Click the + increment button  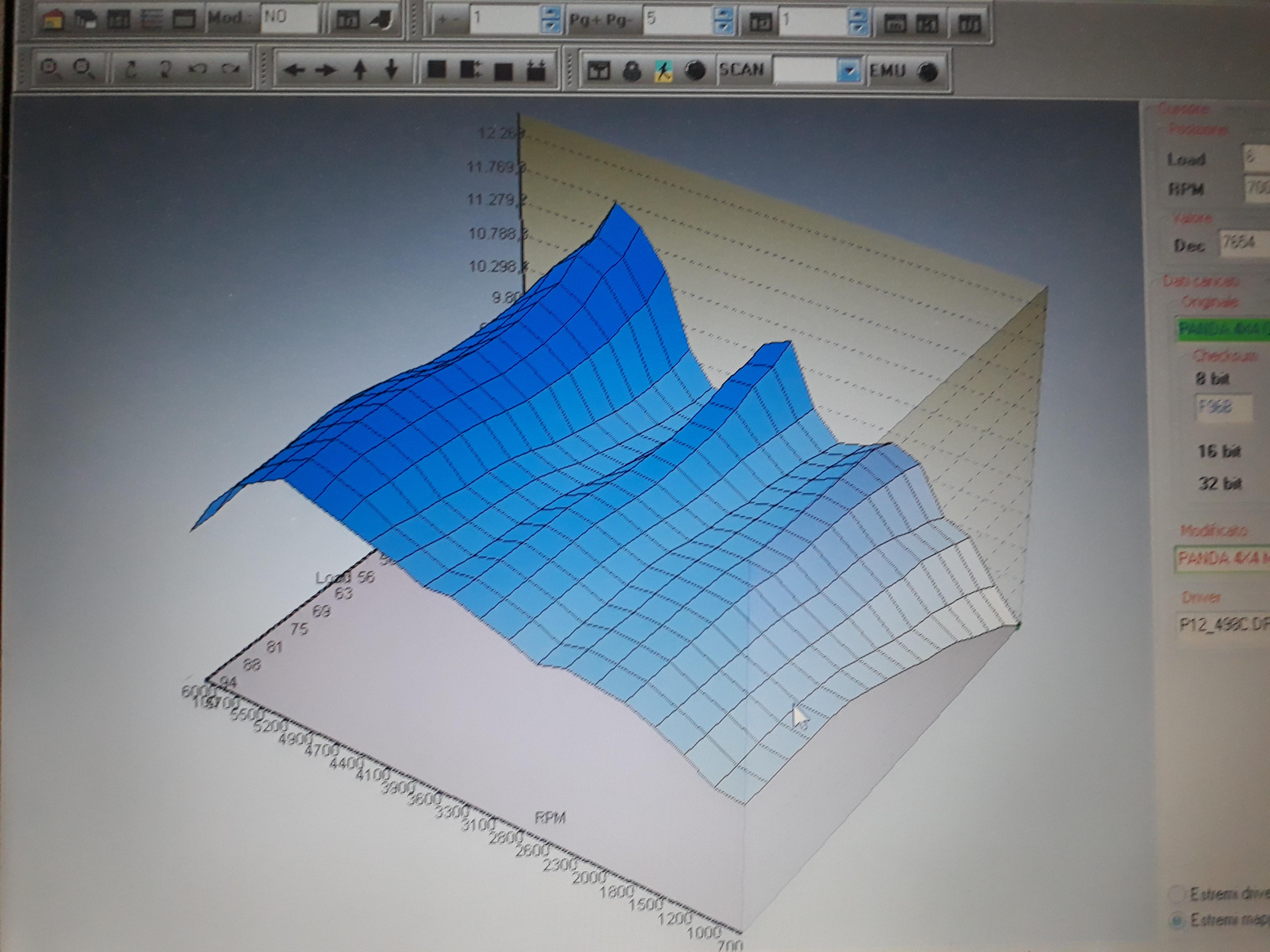(441, 20)
